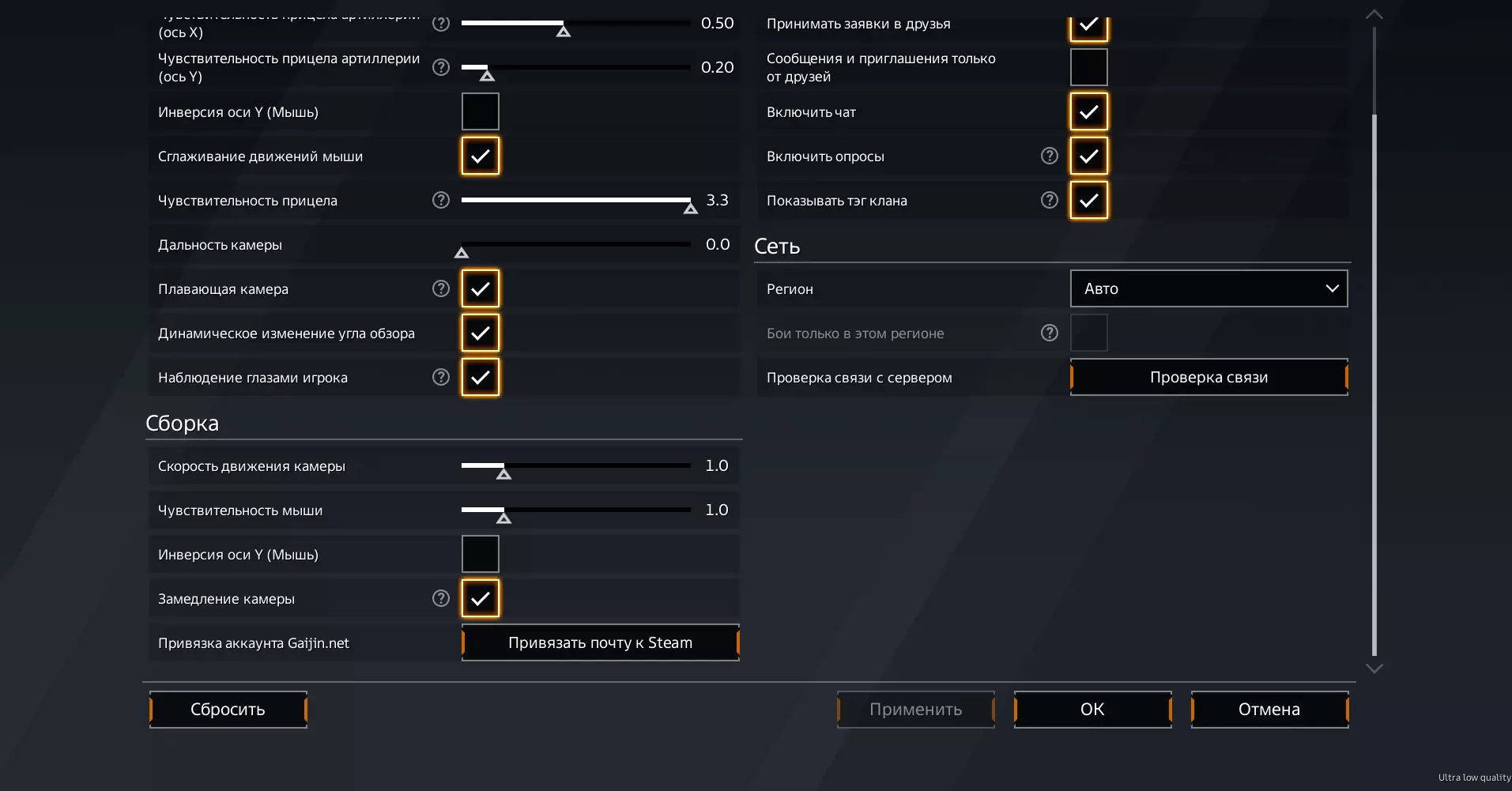Open help tooltip for Замедление камеры
The height and width of the screenshot is (791, 1512).
click(441, 599)
